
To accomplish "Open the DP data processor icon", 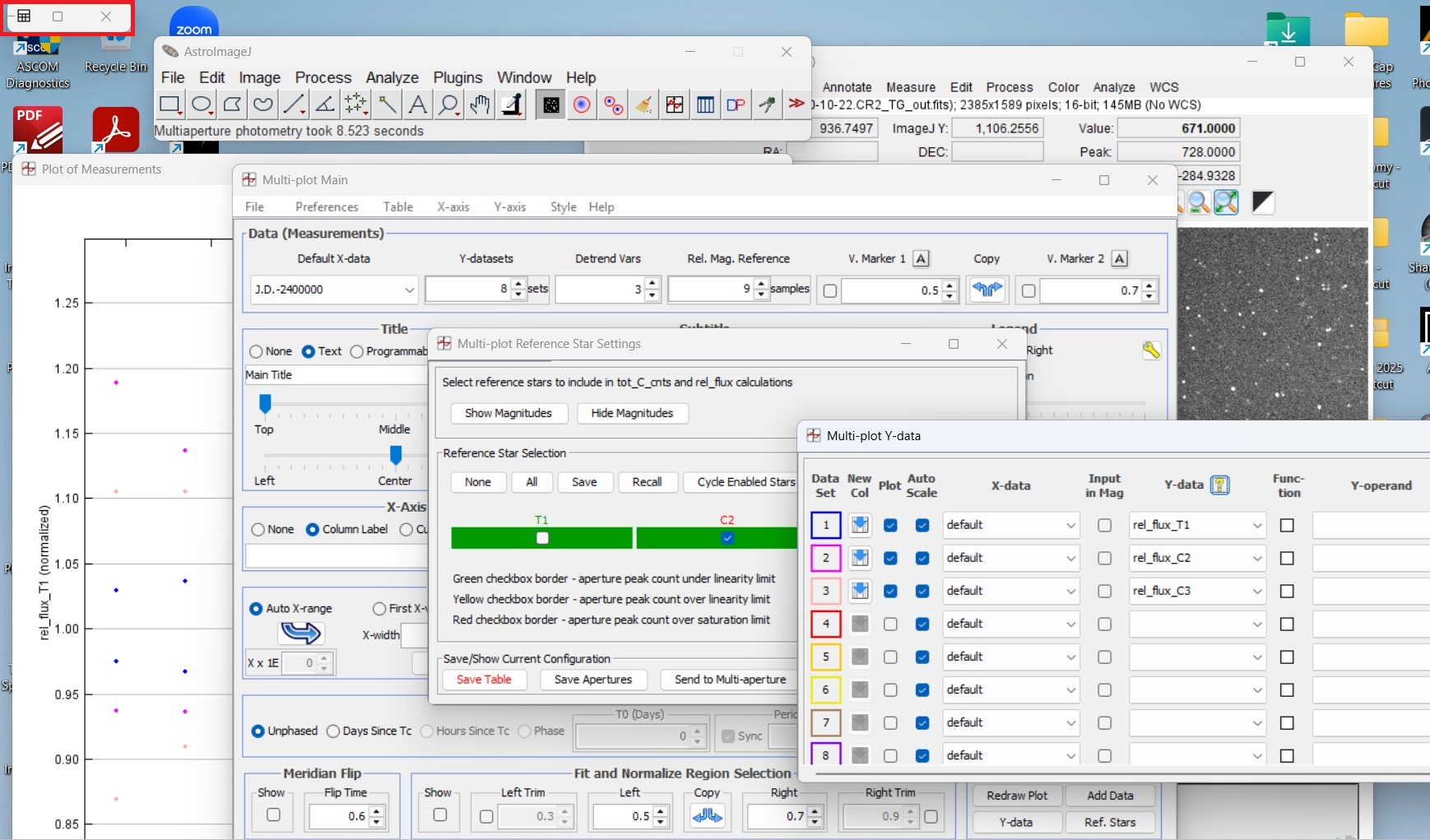I will click(736, 104).
